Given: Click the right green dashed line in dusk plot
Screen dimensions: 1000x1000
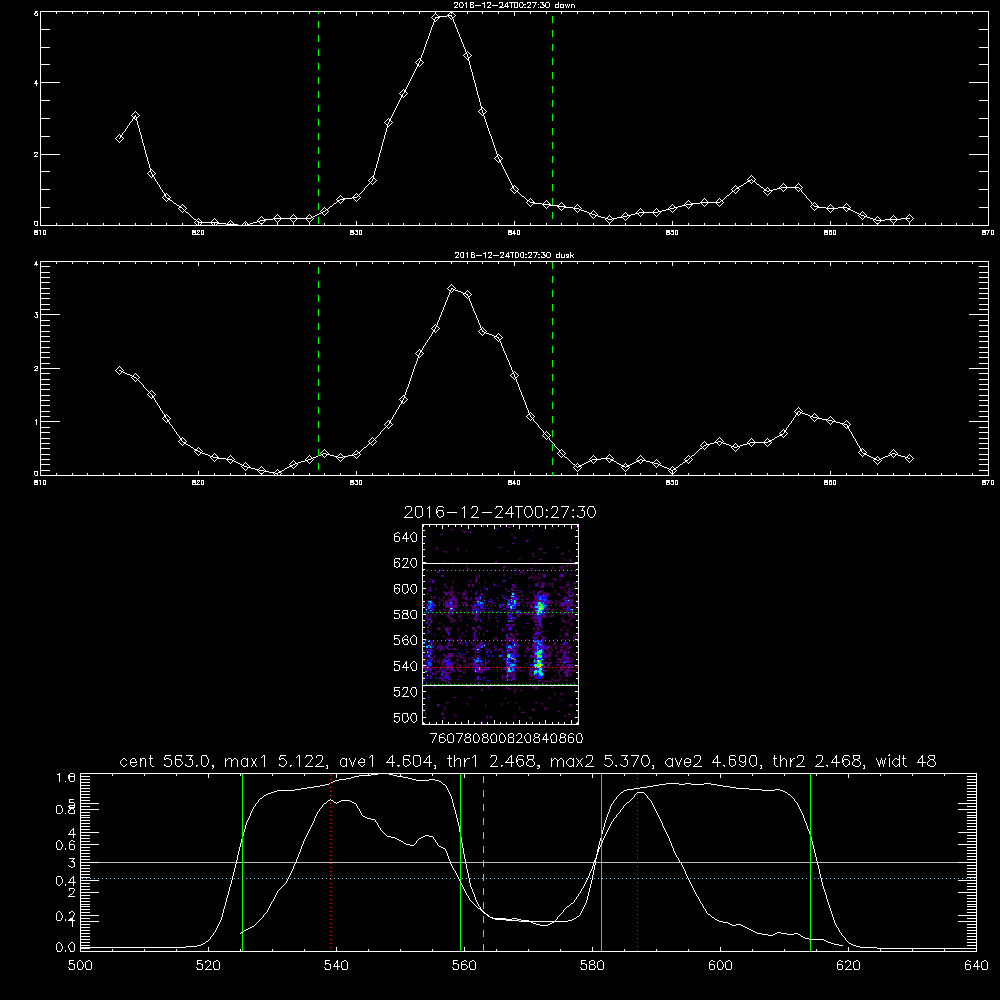Looking at the screenshot, I should (552, 368).
